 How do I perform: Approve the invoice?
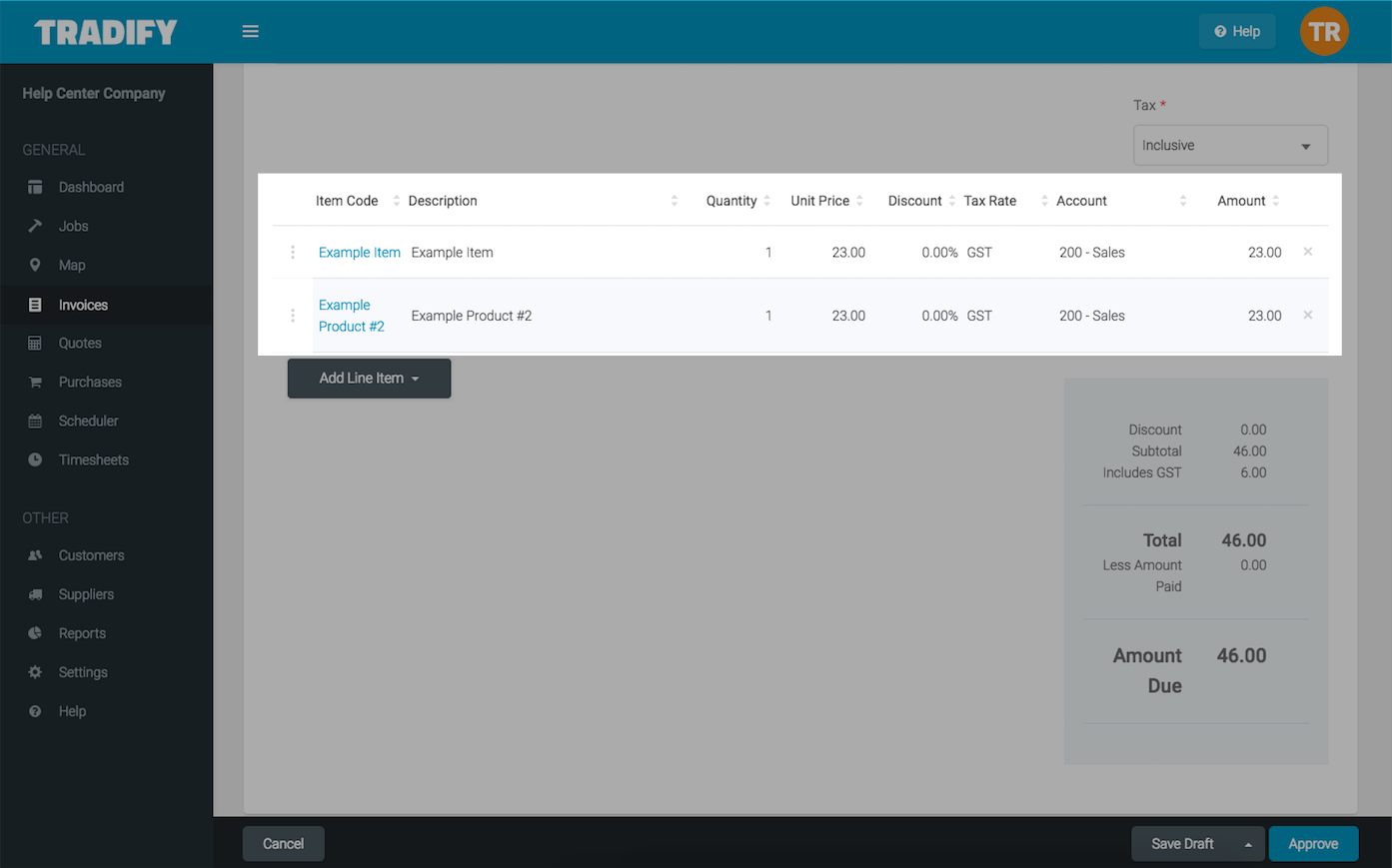tap(1313, 844)
